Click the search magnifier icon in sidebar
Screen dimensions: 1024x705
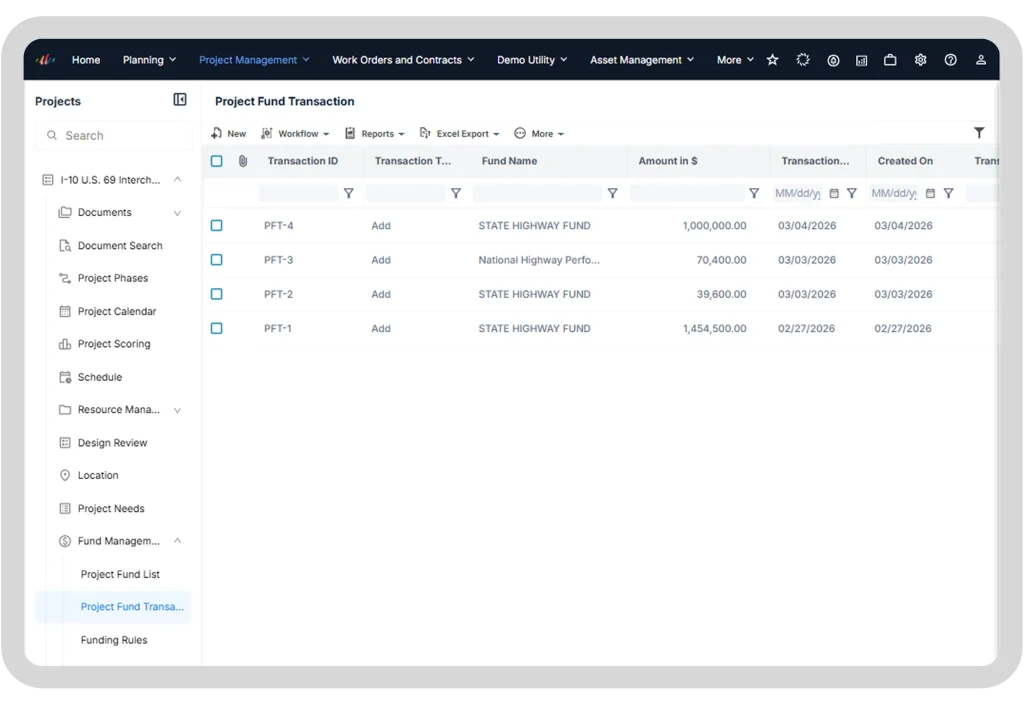tap(52, 135)
